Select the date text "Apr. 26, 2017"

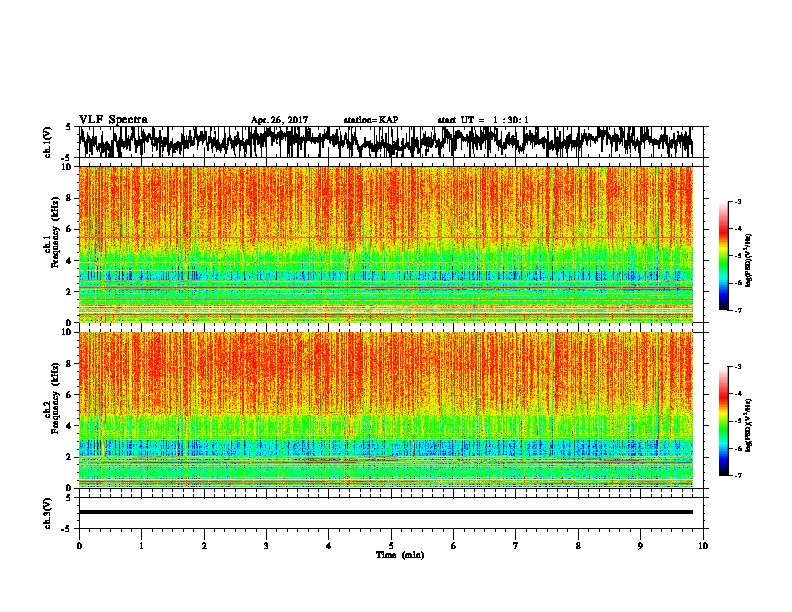coord(279,120)
